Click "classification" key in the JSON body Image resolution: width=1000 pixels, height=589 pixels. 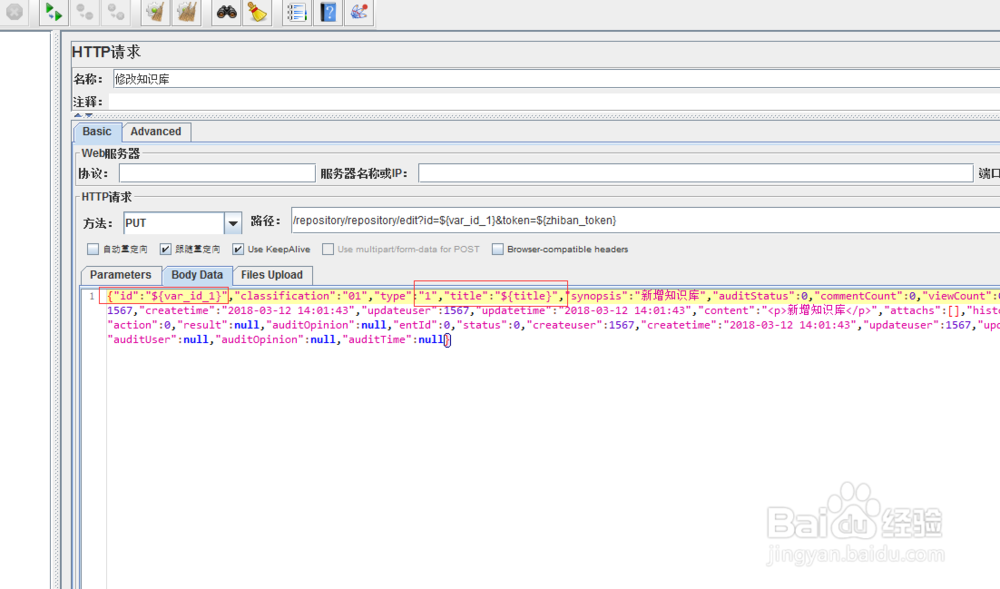[284, 296]
